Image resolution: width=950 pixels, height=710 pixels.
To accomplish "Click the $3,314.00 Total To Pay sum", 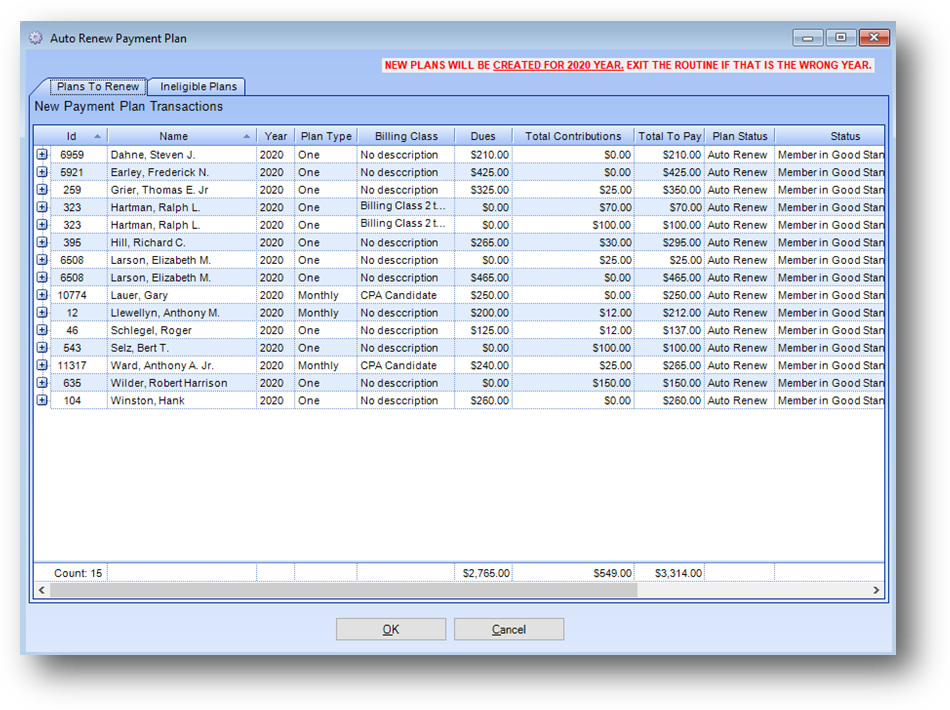I will (669, 573).
